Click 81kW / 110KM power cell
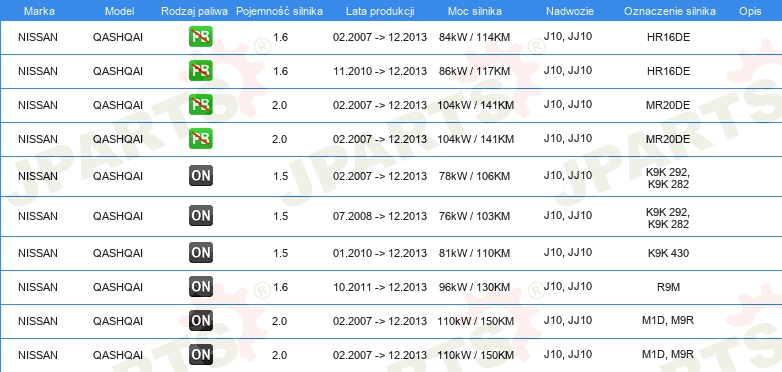The image size is (782, 372). (x=474, y=253)
